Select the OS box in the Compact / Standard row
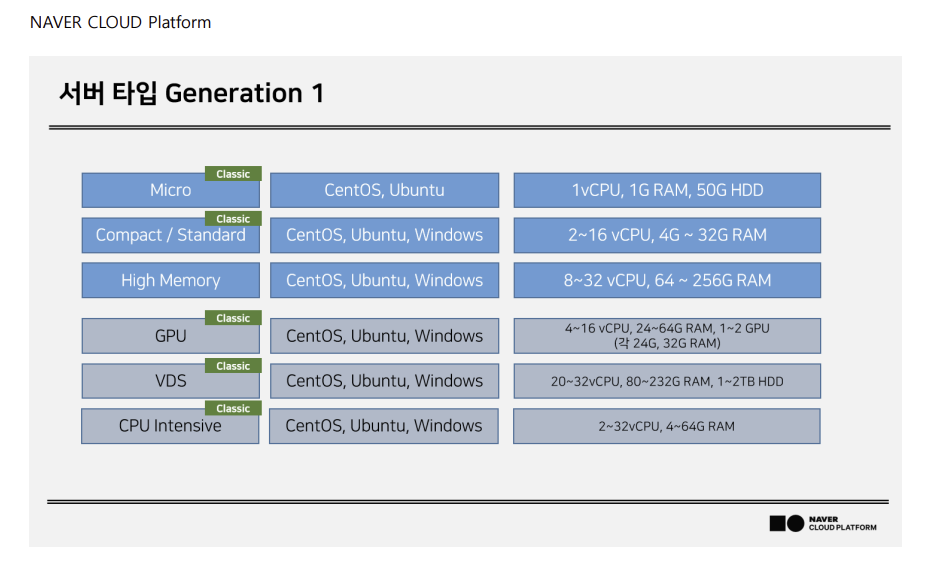 385,235
